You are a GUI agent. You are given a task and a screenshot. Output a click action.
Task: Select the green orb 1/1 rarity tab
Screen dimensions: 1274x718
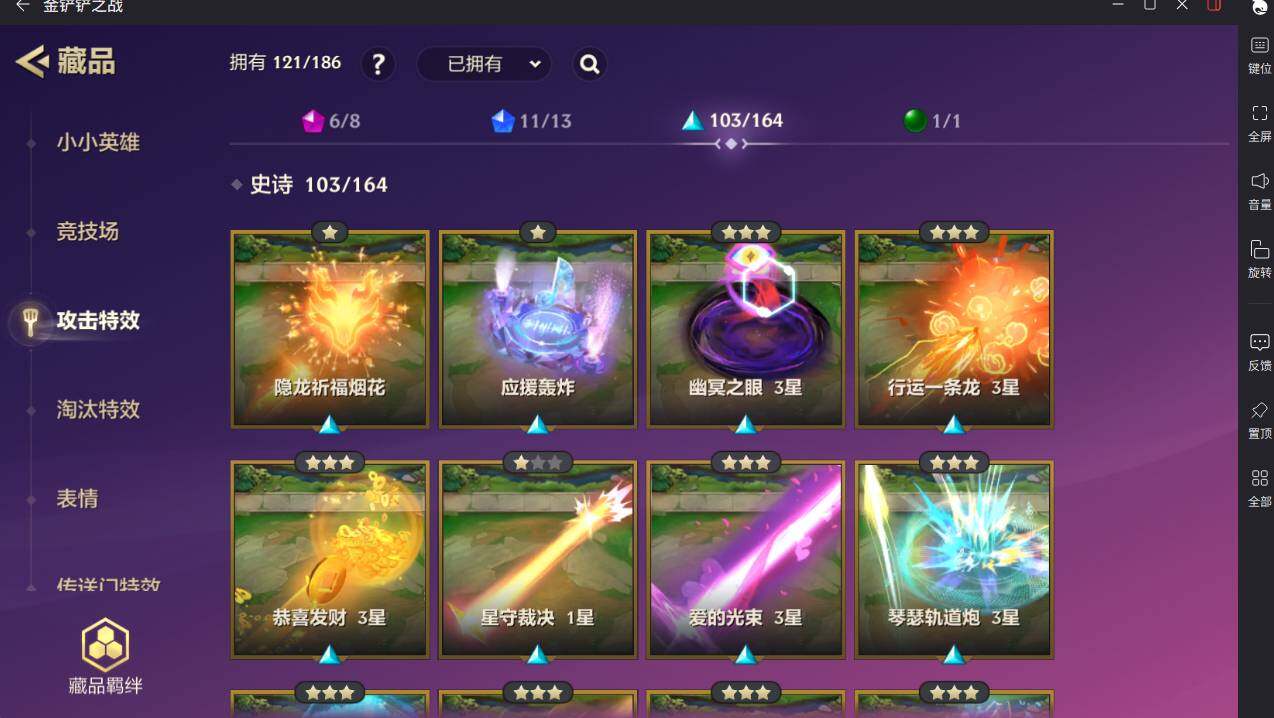[x=932, y=121]
